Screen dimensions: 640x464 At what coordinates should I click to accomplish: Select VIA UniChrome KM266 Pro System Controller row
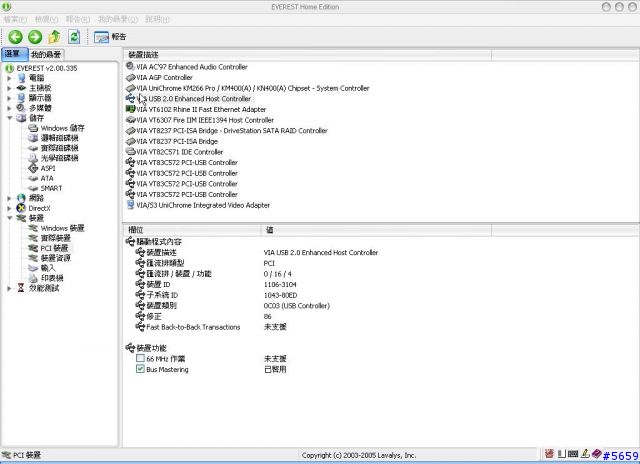coord(253,88)
